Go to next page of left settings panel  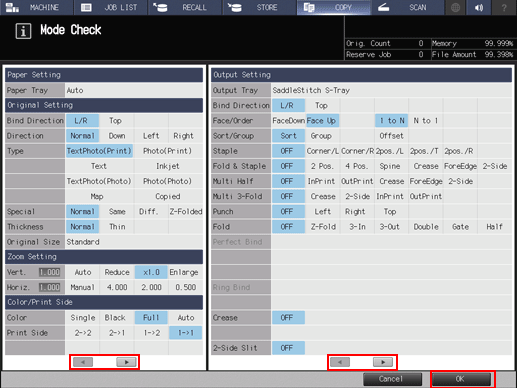(126, 362)
